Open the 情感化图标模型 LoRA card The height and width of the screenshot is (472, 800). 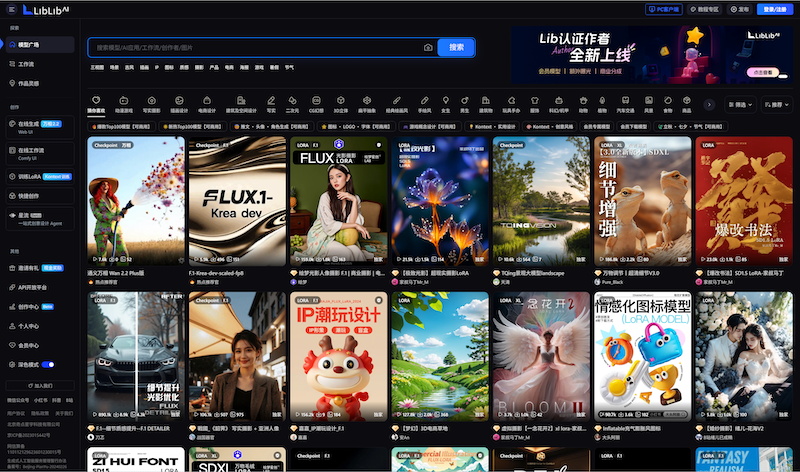point(643,356)
